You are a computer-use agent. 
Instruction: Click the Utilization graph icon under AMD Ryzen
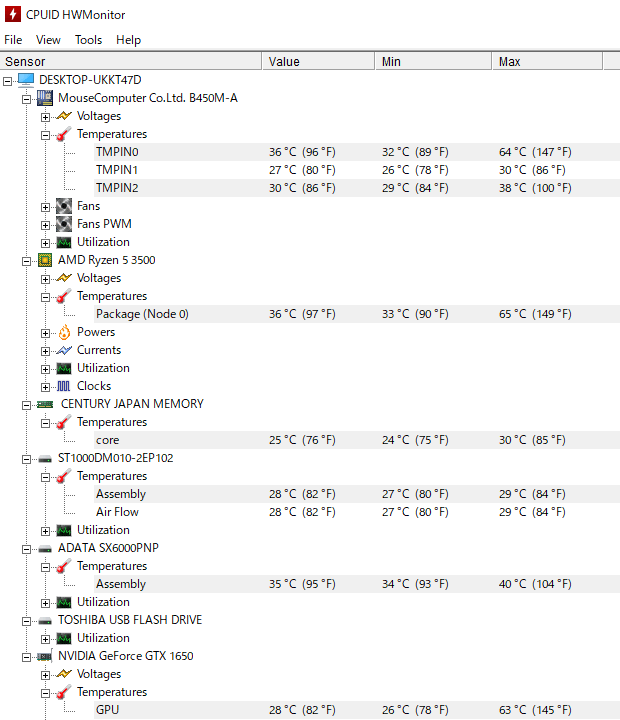click(64, 368)
